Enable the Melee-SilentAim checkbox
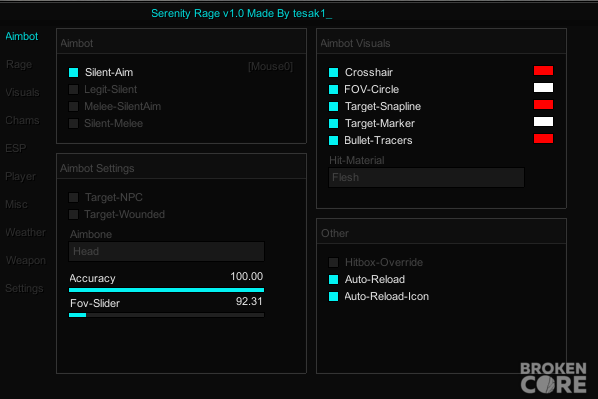This screenshot has width=598, height=399. point(74,106)
